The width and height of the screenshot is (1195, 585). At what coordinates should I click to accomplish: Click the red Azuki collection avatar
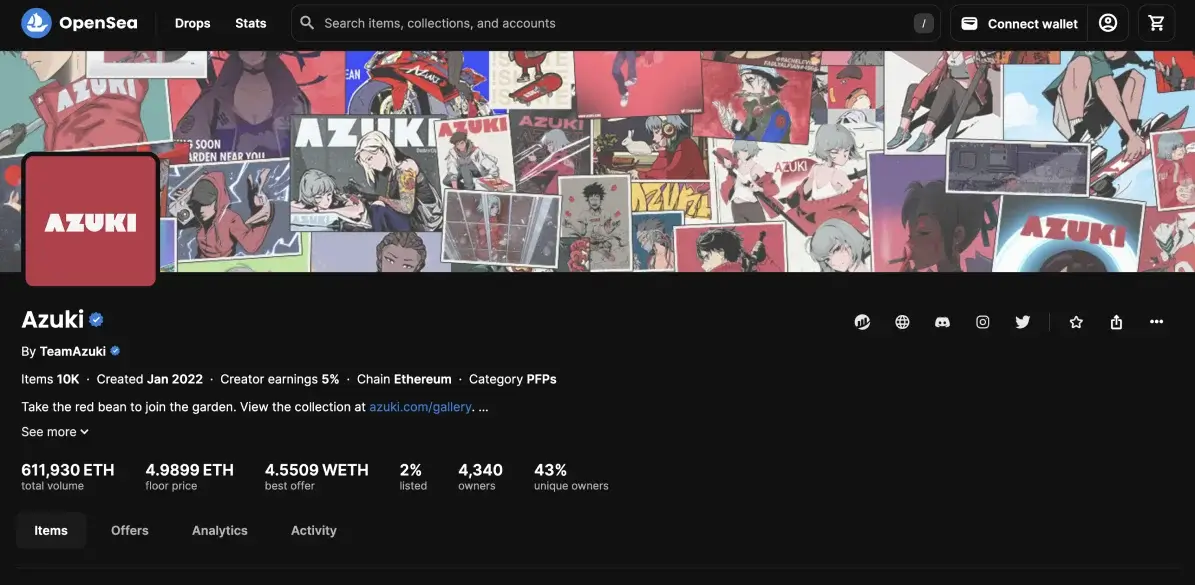[91, 220]
